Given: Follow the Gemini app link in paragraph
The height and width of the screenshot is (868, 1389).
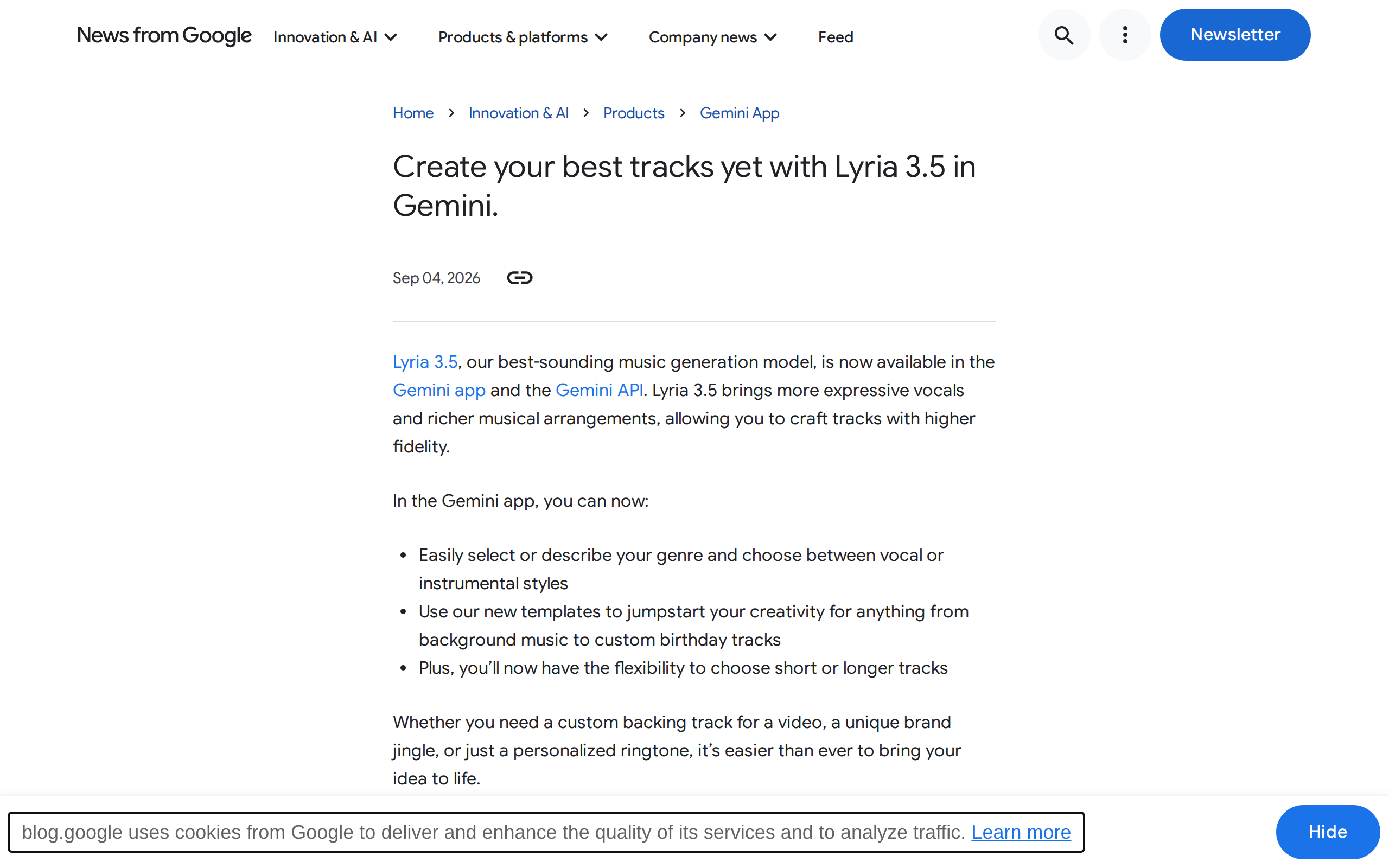Looking at the screenshot, I should coord(439,391).
